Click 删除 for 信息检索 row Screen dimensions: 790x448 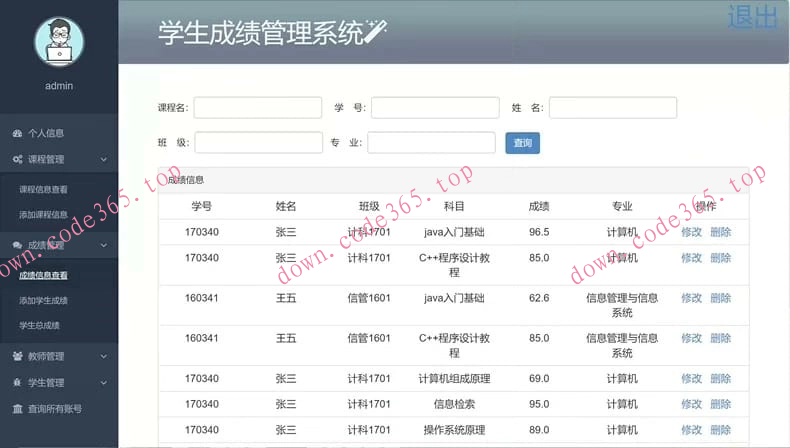click(720, 404)
